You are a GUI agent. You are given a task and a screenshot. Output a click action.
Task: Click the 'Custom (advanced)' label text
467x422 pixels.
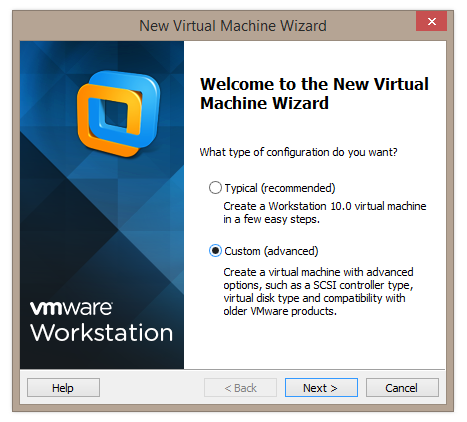[x=271, y=251]
